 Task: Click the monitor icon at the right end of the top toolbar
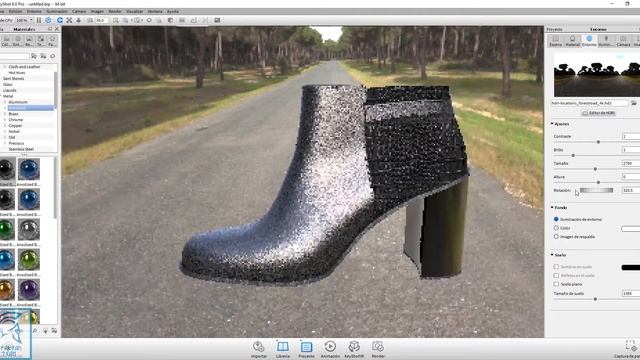pos(217,20)
